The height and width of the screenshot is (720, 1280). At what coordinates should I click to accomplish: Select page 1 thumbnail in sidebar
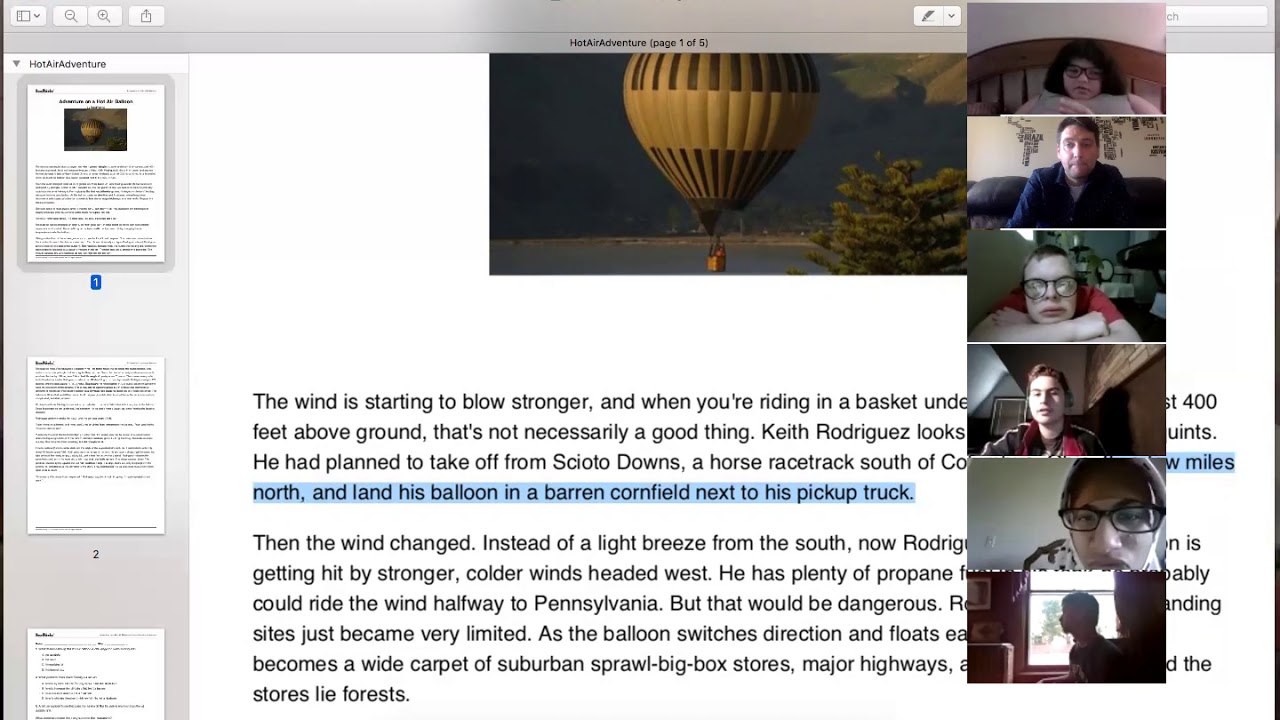[96, 173]
